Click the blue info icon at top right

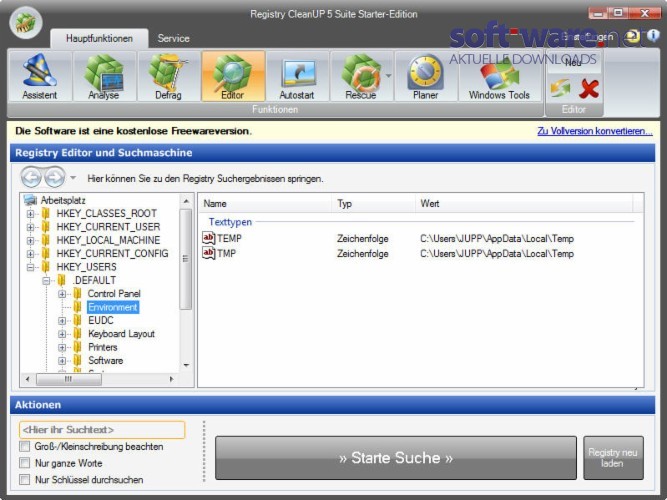click(x=653, y=36)
